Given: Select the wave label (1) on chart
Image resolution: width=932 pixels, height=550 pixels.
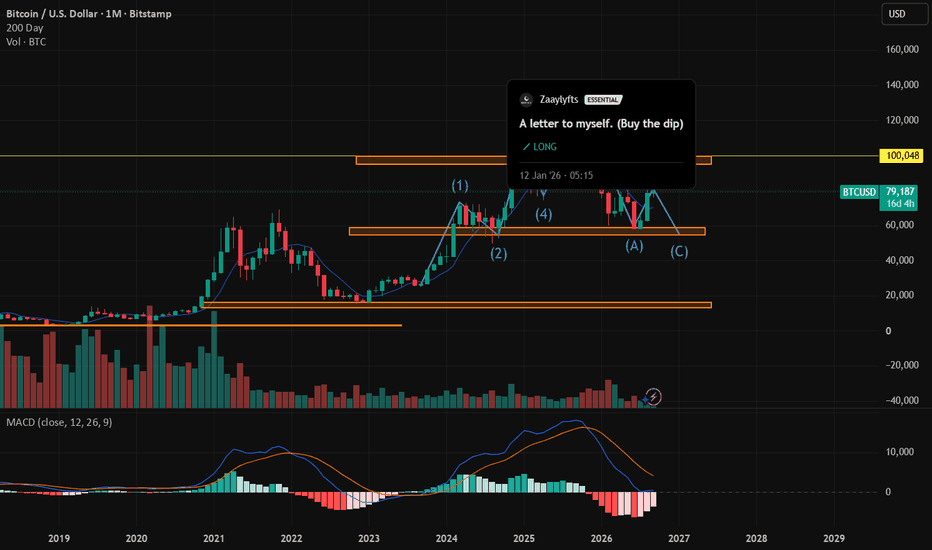Looking at the screenshot, I should click(459, 186).
